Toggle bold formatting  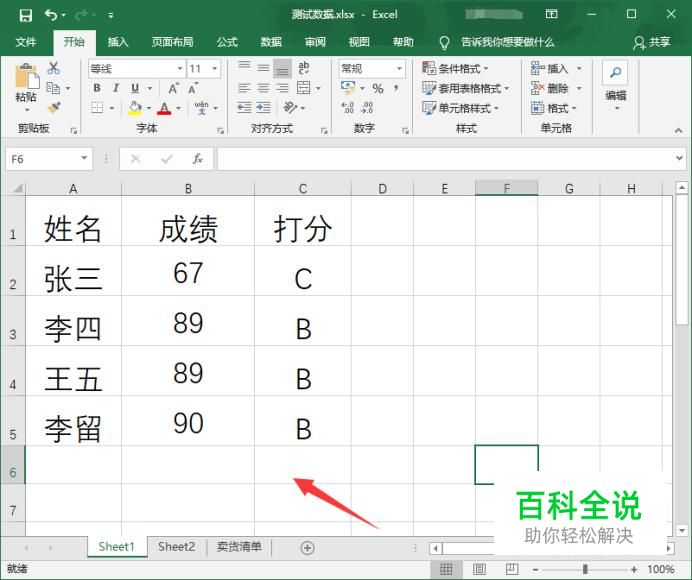tap(97, 88)
